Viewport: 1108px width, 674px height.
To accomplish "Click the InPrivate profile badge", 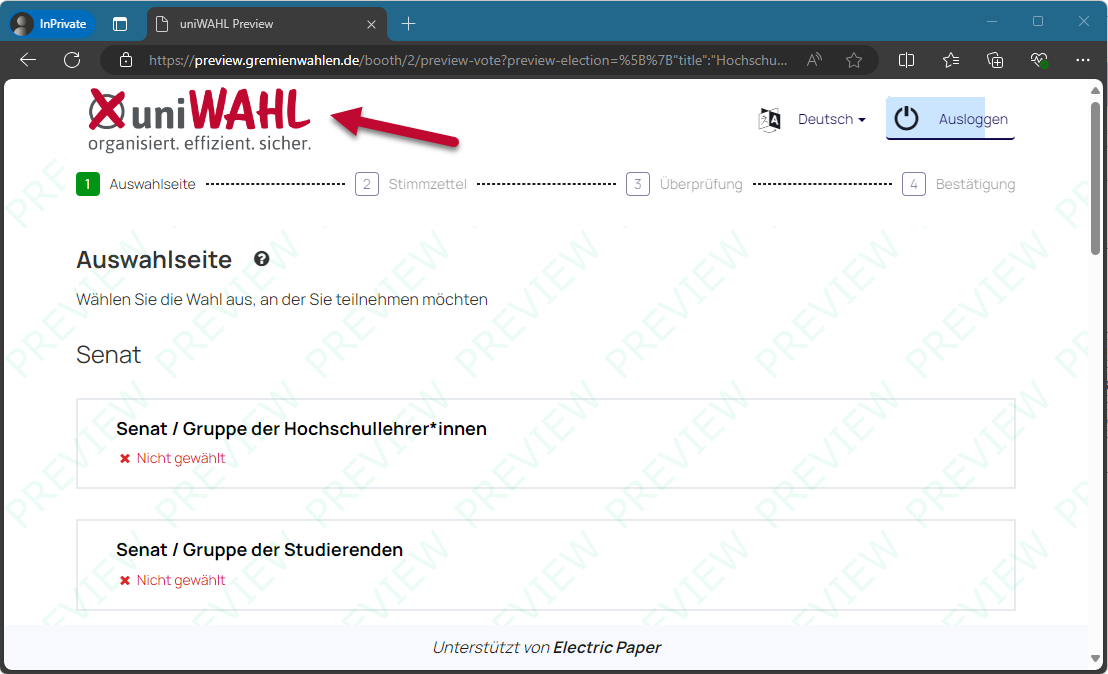I will click(x=49, y=24).
